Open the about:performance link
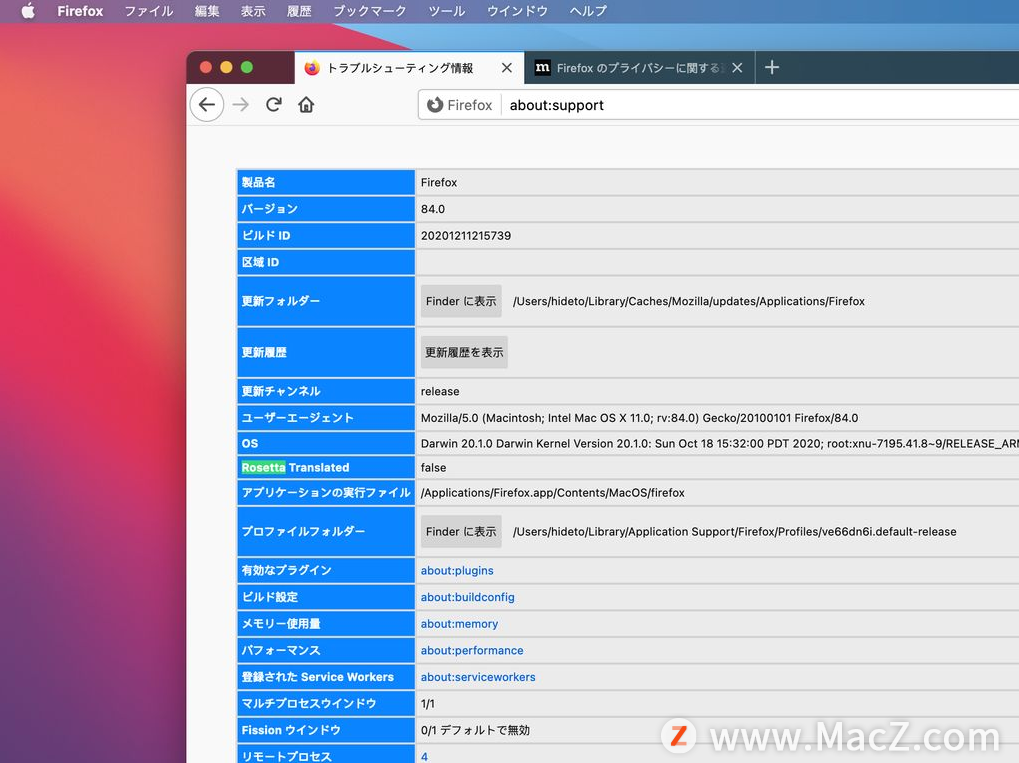The height and width of the screenshot is (763, 1019). click(472, 651)
